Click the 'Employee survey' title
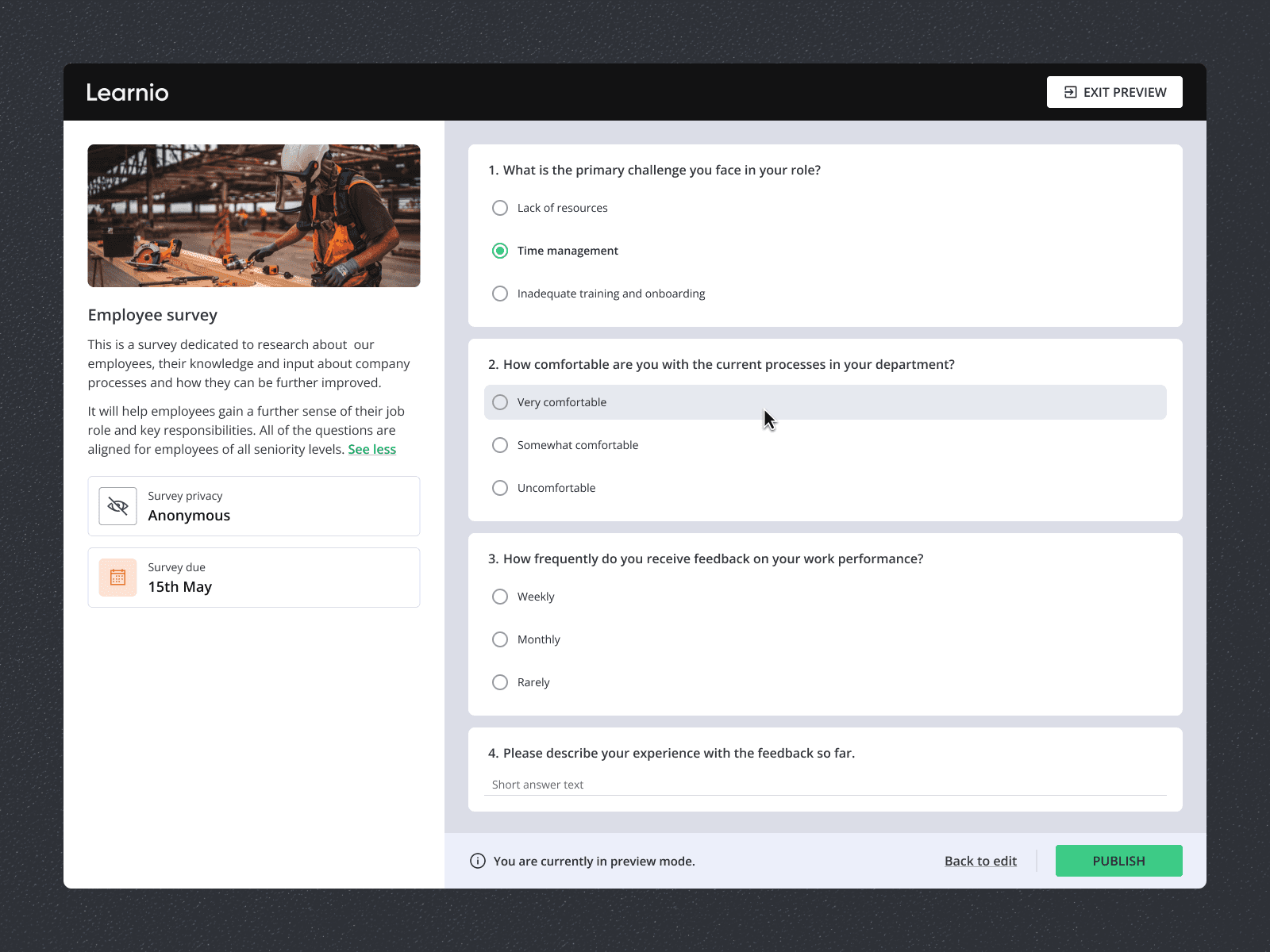Image resolution: width=1270 pixels, height=952 pixels. pos(152,315)
